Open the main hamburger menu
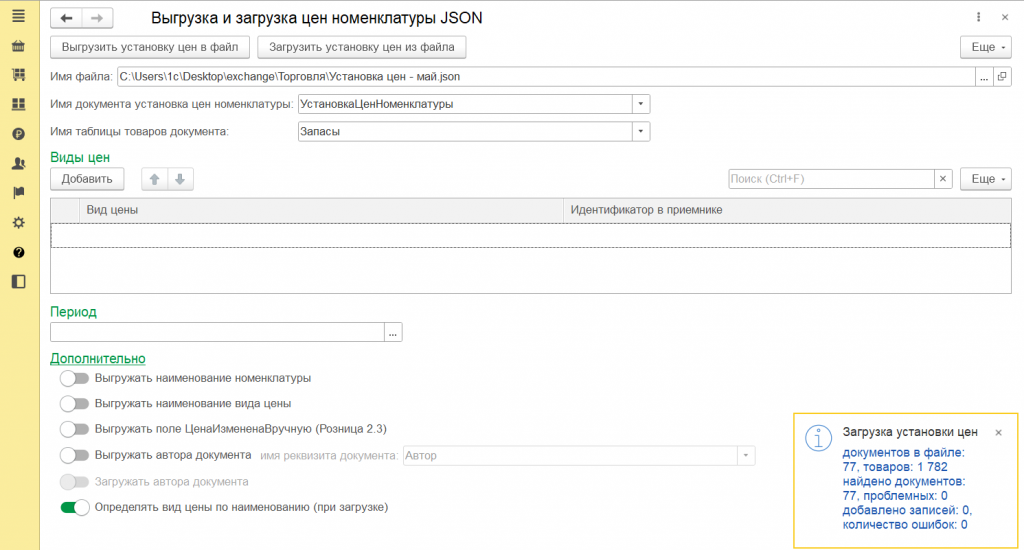The width and height of the screenshot is (1024, 550). [18, 16]
